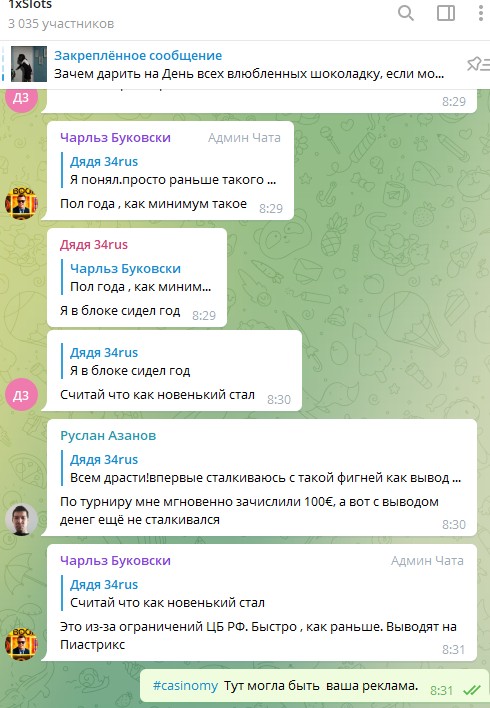Click Чарльз Буковски's avatar beside Пиастрикс message
490x708 pixels.
coord(21,645)
